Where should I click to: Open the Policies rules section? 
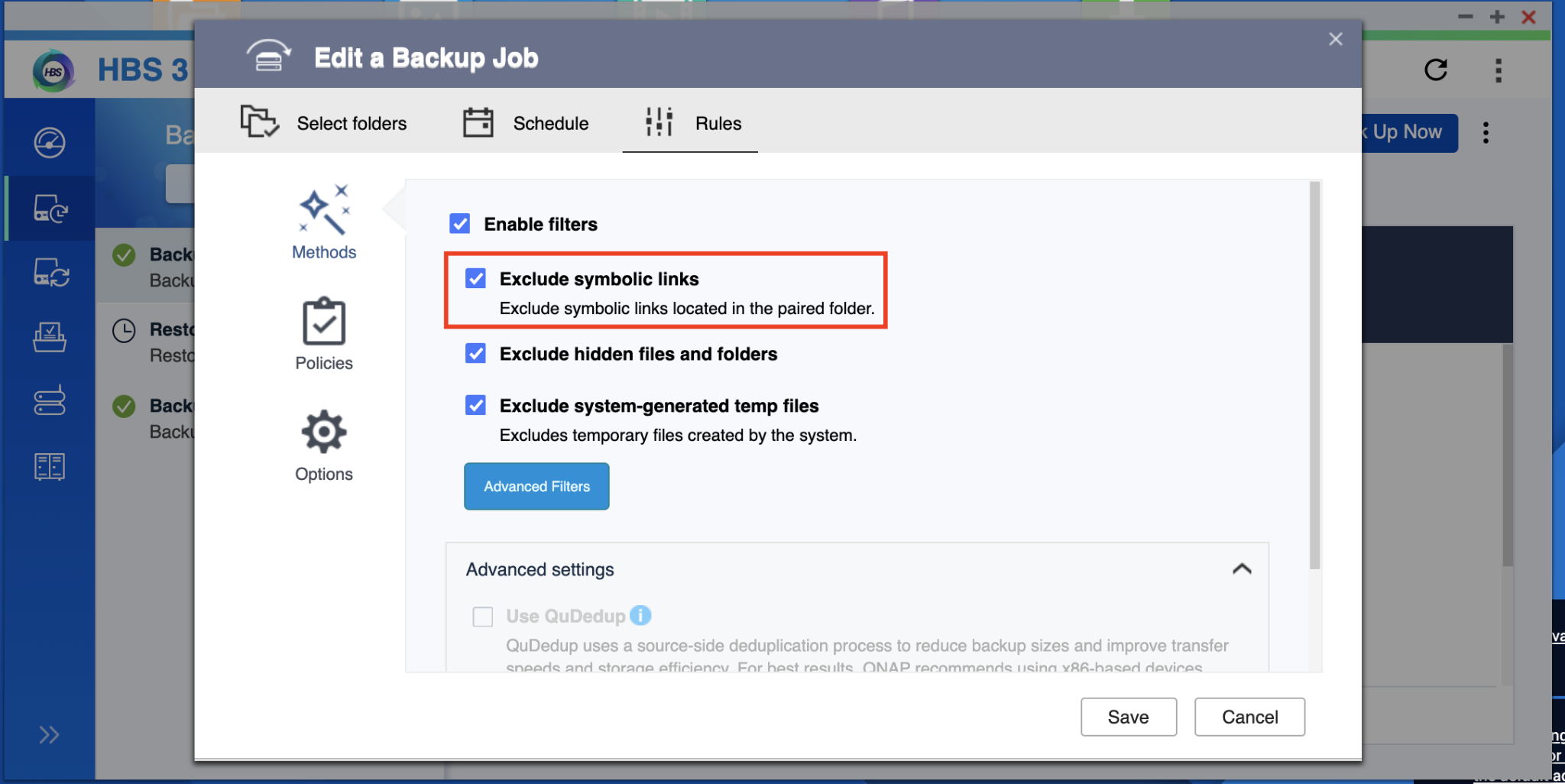(x=324, y=334)
